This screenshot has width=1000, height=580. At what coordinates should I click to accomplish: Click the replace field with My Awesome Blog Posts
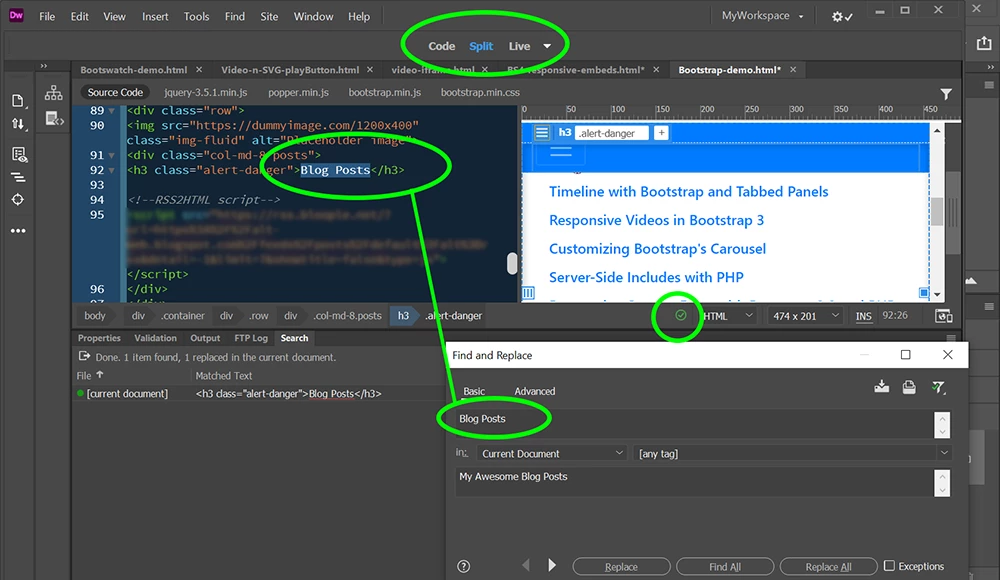tap(694, 482)
